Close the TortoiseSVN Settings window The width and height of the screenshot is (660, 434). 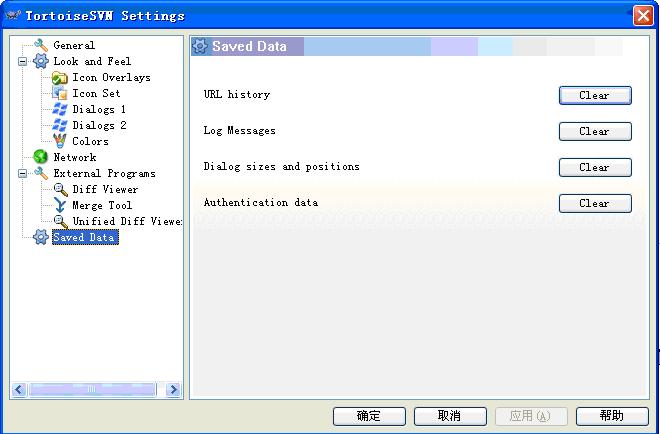[643, 16]
